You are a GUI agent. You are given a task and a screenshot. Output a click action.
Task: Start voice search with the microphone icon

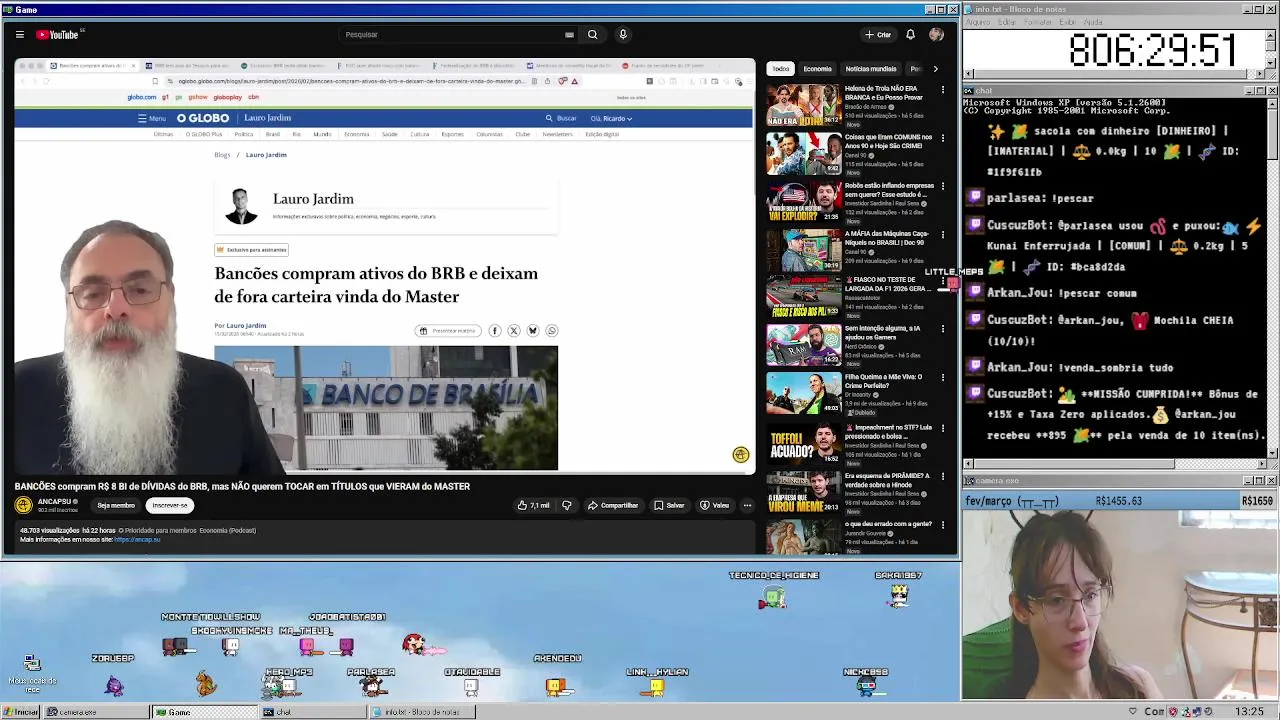[623, 34]
